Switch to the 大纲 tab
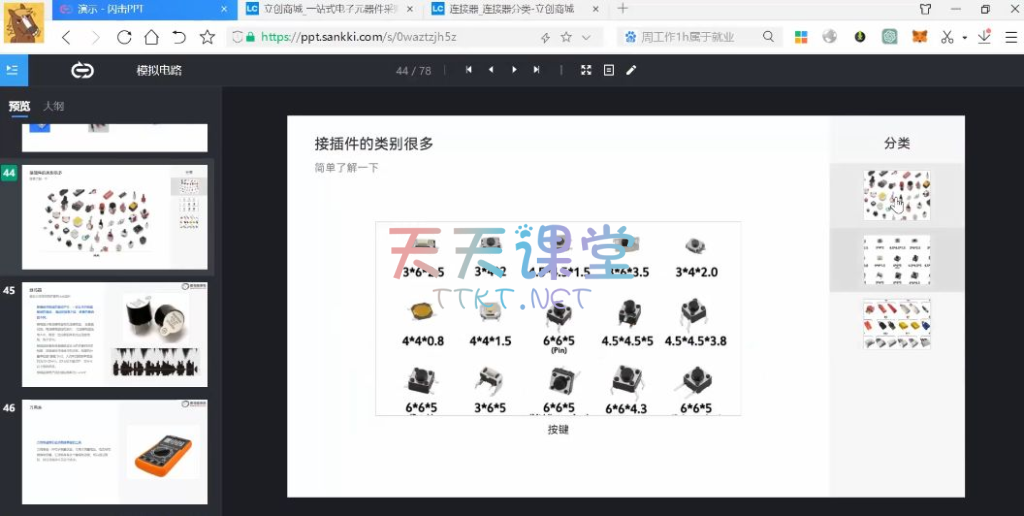Screen dimensions: 1024x516 (53, 106)
